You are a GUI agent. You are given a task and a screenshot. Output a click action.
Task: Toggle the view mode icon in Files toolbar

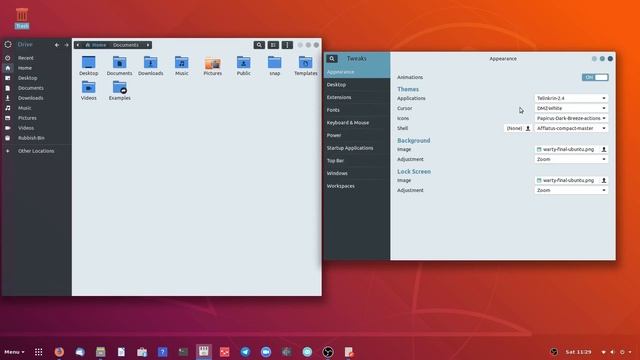tap(273, 45)
